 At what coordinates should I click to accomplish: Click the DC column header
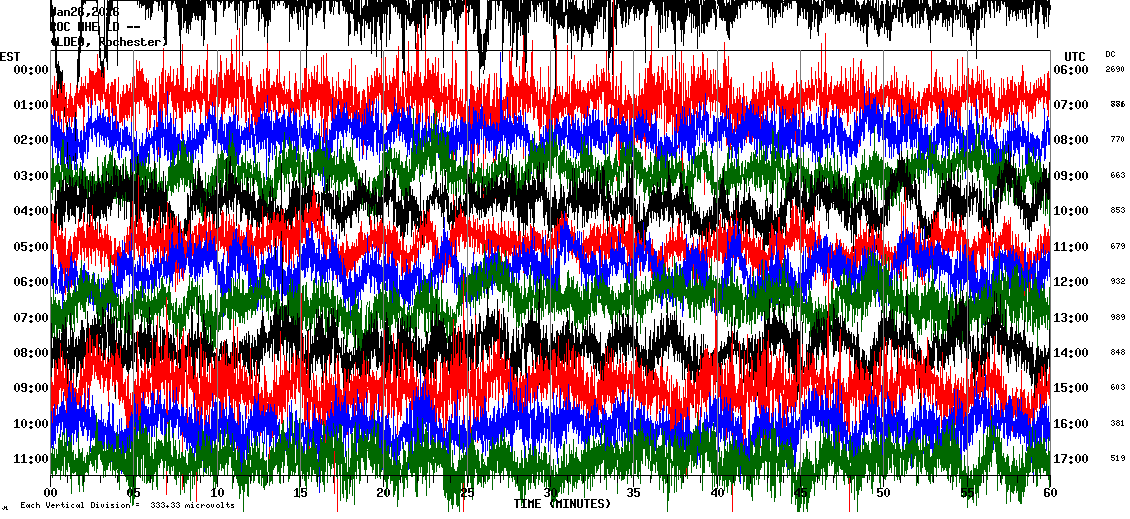(1110, 54)
